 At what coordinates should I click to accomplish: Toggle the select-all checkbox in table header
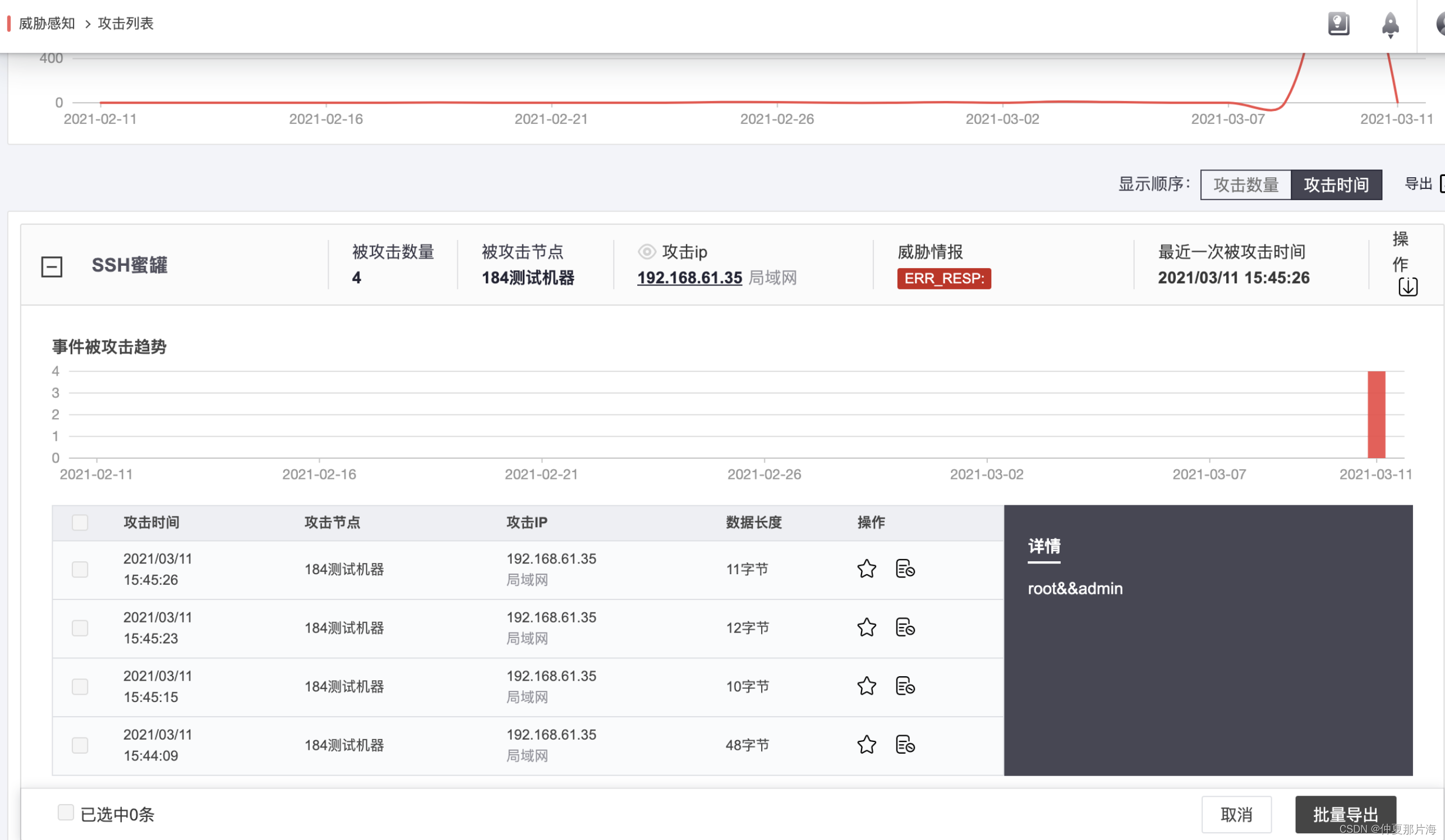[80, 523]
